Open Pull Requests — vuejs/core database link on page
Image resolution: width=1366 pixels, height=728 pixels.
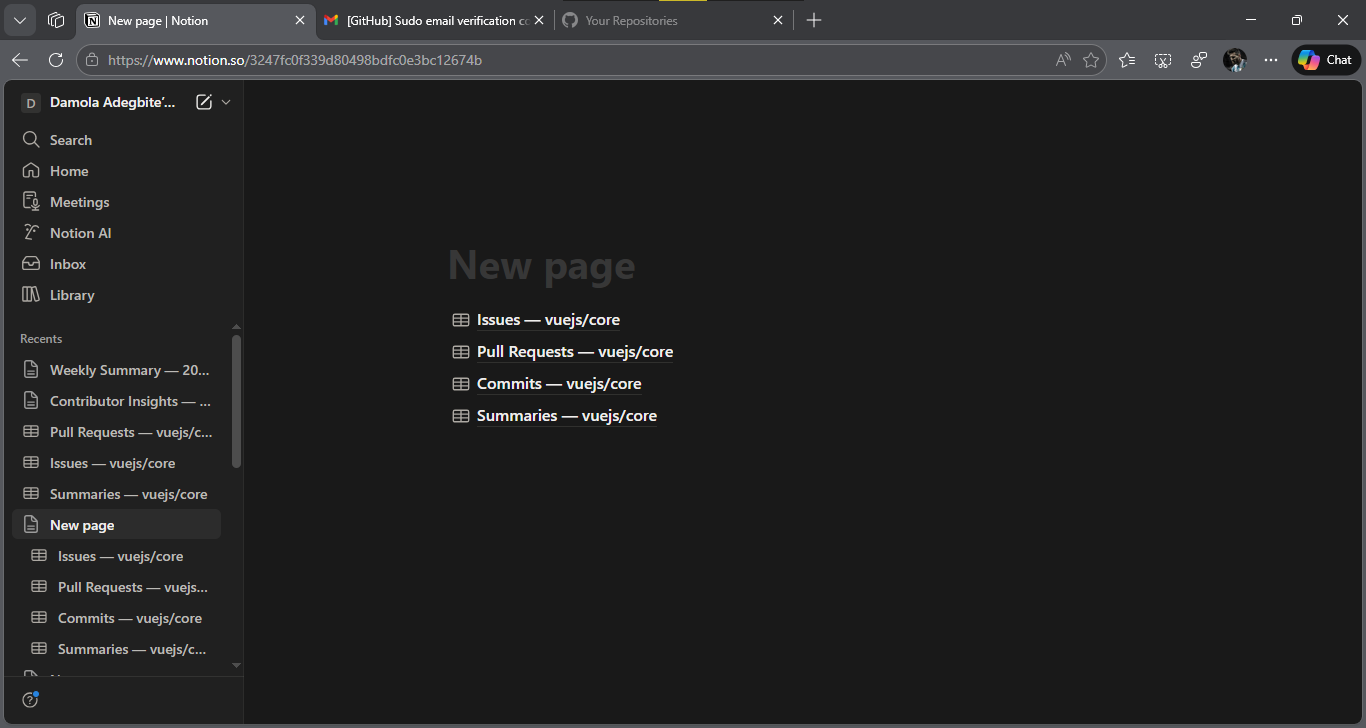tap(575, 352)
